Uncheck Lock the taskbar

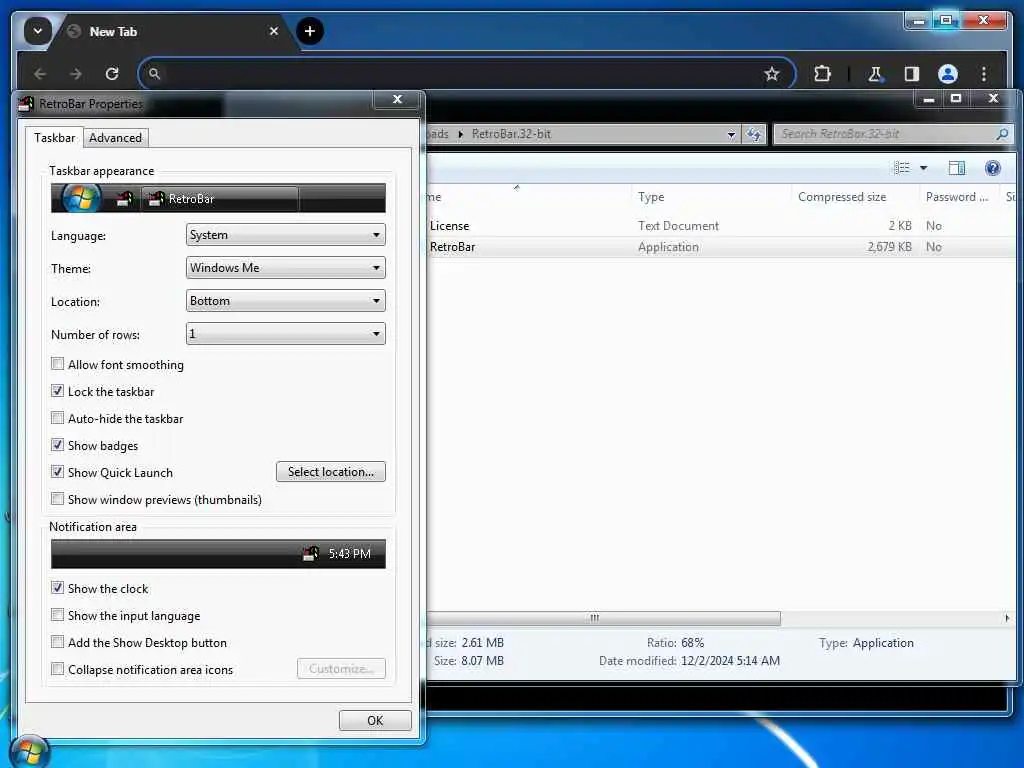point(57,391)
